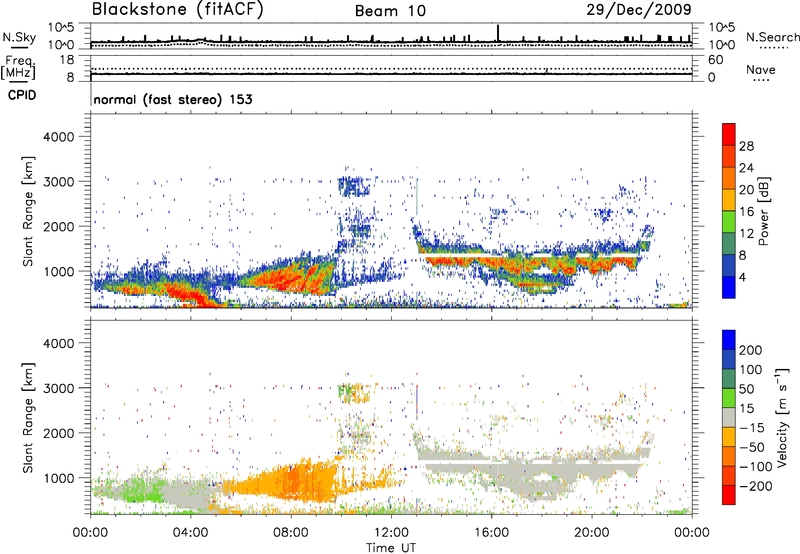Image resolution: width=800 pixels, height=554 pixels.
Task: Click the red bottom segment of velocity colorbar
Action: pos(729,495)
